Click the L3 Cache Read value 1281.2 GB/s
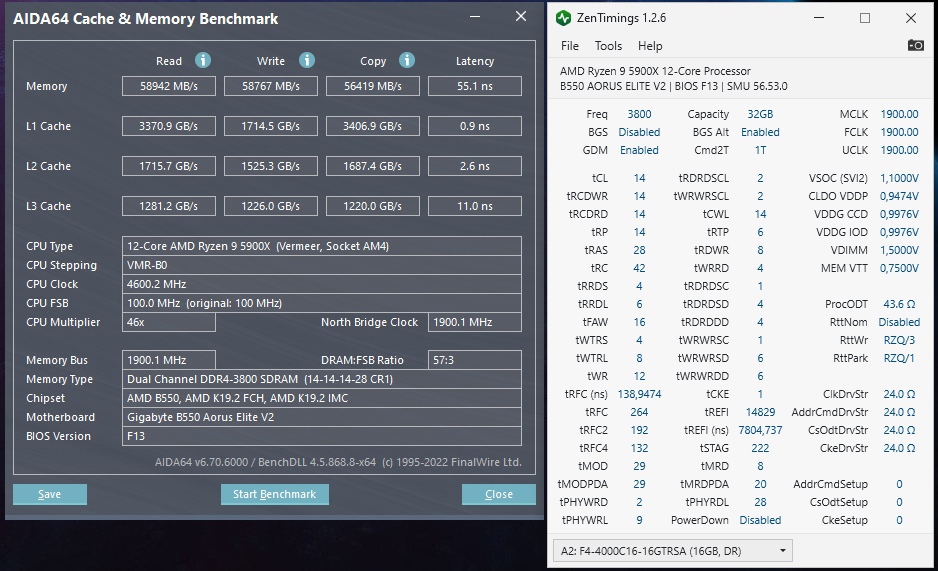 (169, 206)
